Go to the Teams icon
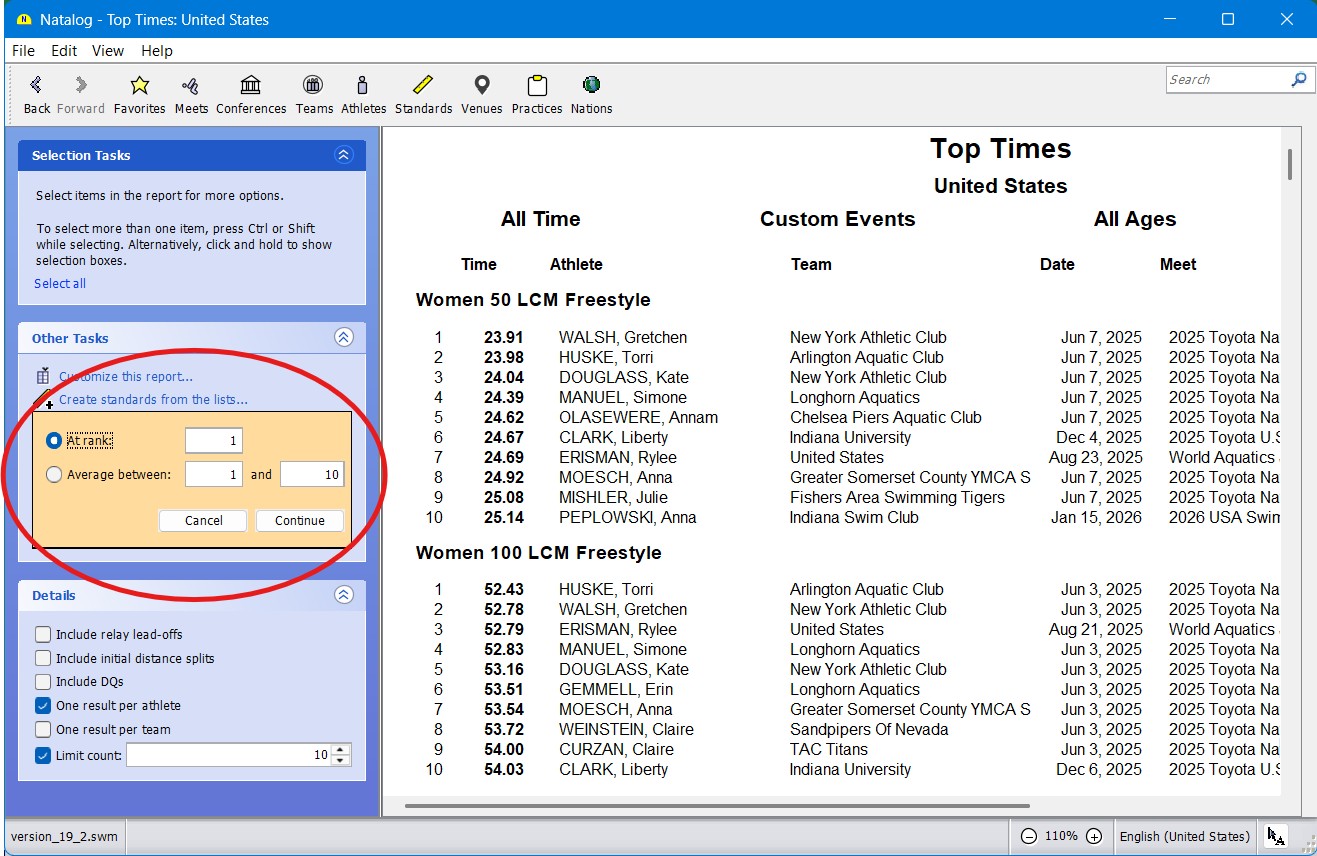This screenshot has height=856, width=1317. (314, 86)
